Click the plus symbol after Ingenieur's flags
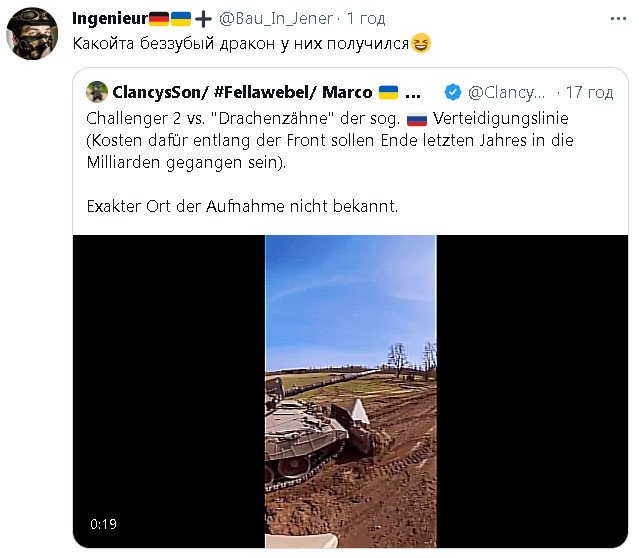 tap(204, 19)
